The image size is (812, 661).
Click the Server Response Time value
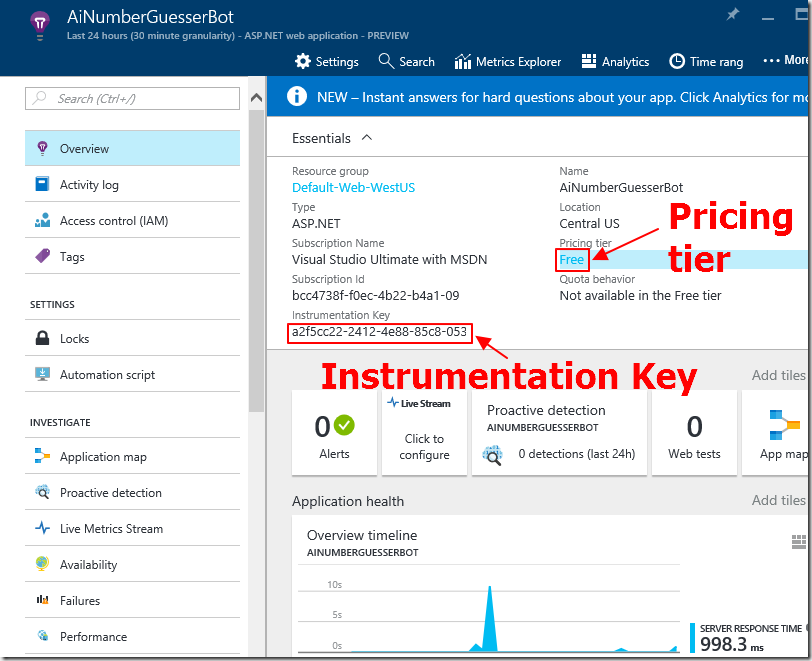pos(731,645)
